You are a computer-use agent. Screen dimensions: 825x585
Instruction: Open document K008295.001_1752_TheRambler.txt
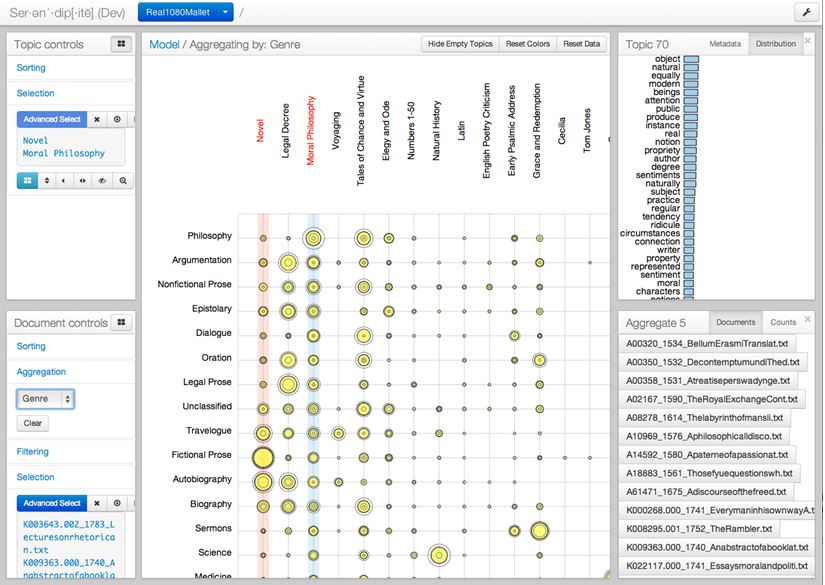pos(699,529)
